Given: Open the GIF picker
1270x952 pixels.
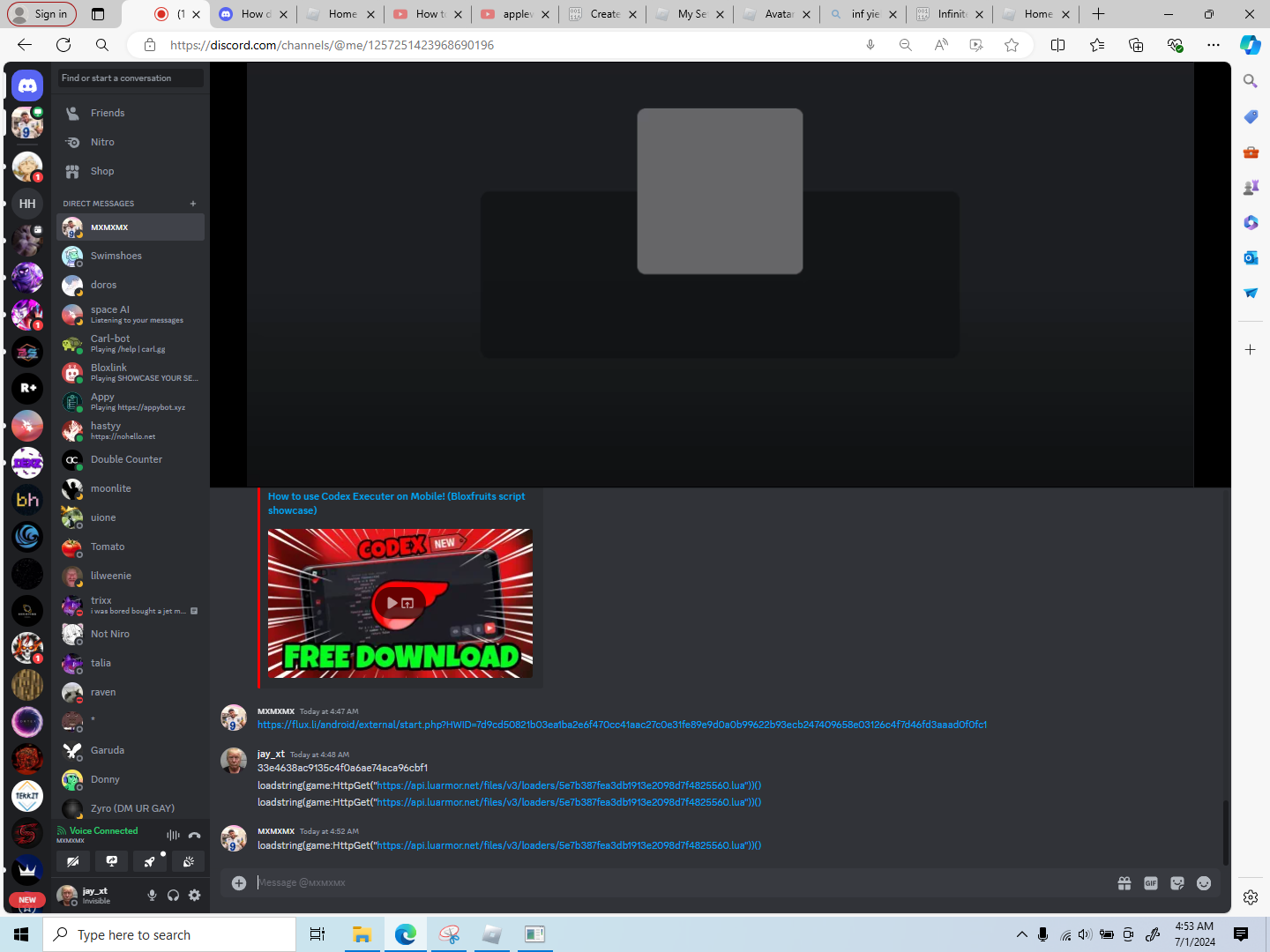Looking at the screenshot, I should click(1151, 883).
